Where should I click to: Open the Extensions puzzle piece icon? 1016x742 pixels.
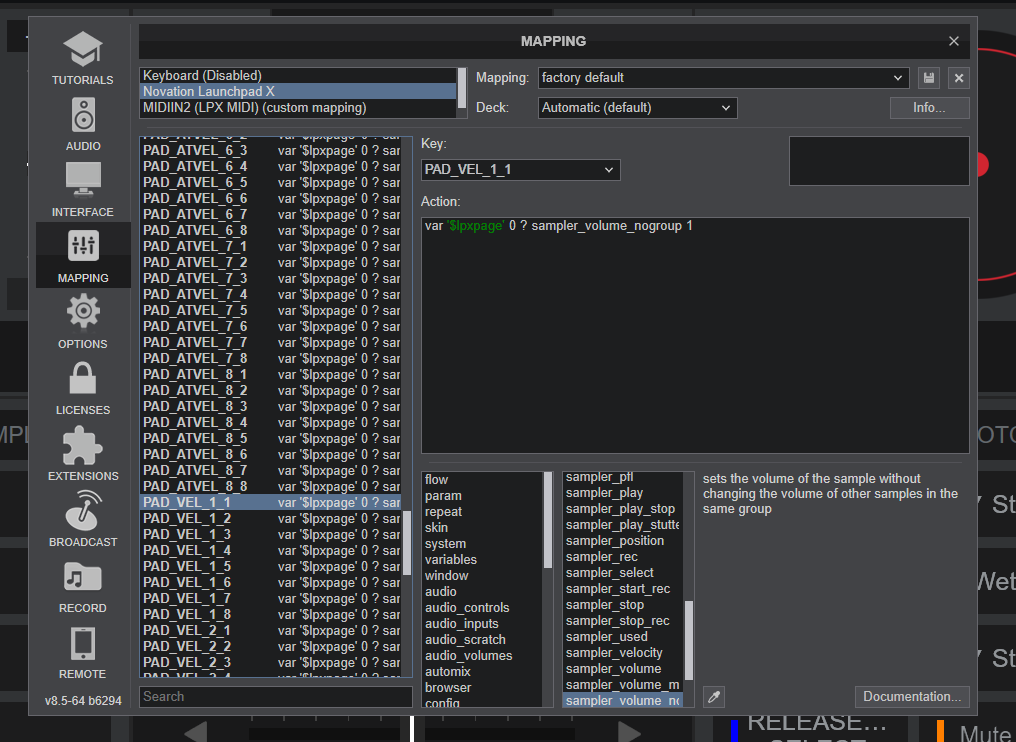pos(83,445)
